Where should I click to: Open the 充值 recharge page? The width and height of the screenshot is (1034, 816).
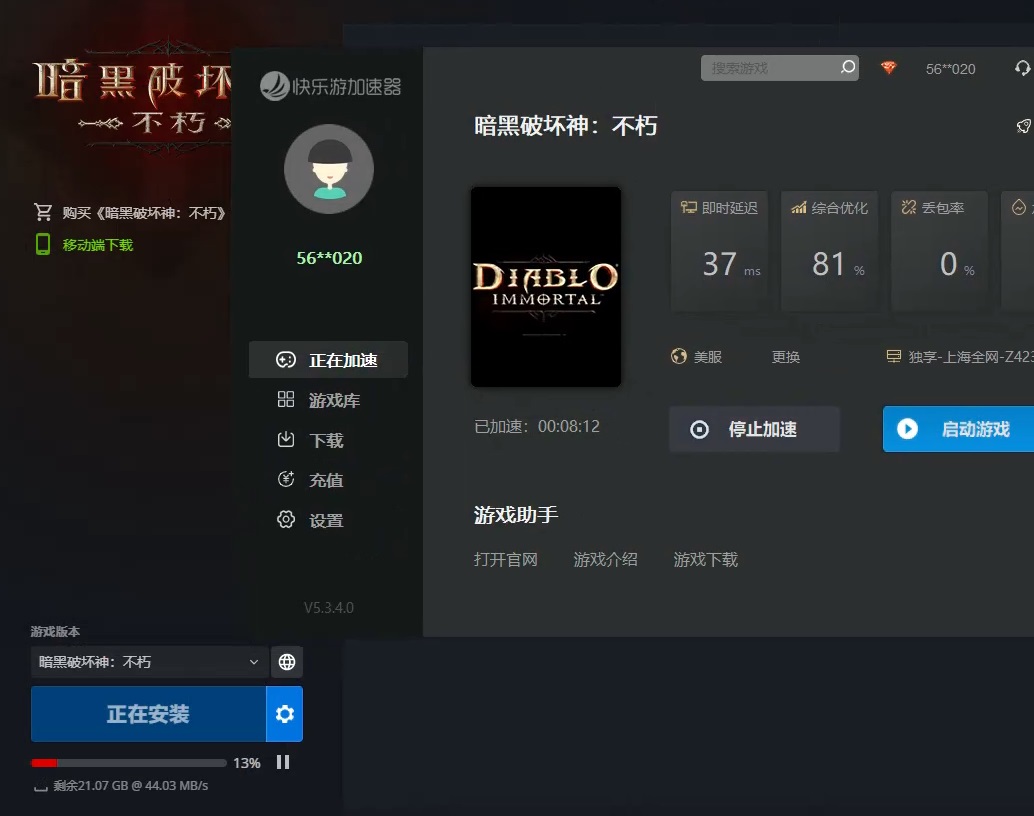coord(325,480)
